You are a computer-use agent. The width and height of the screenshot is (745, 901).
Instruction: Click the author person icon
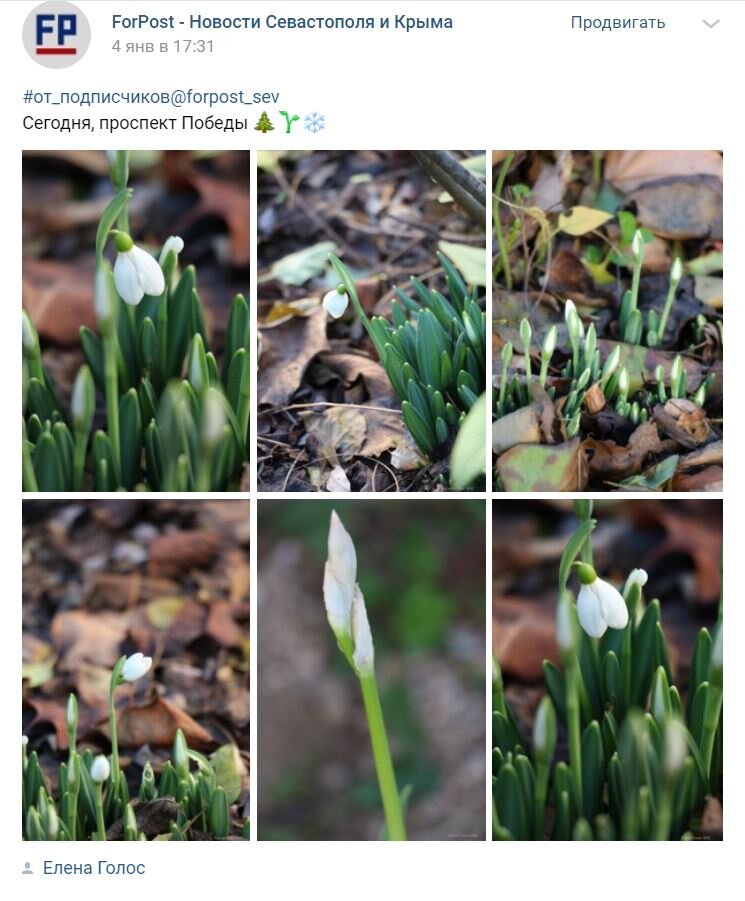pyautogui.click(x=28, y=868)
